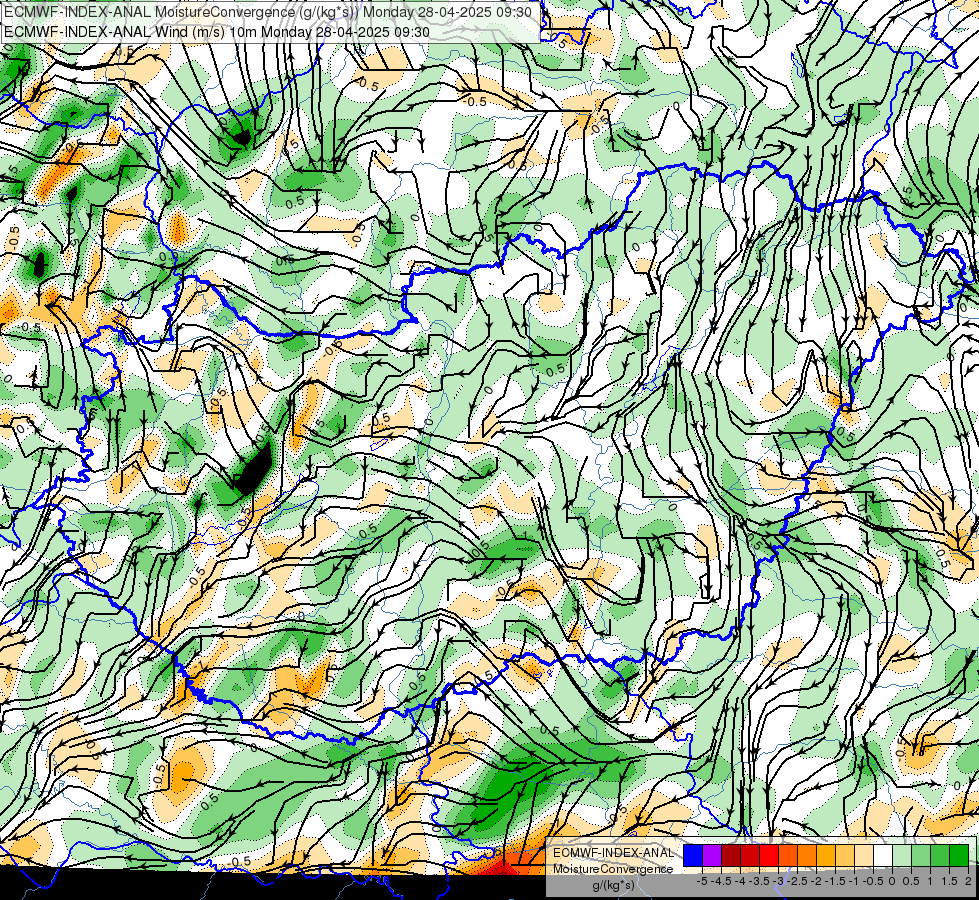Click the '-2.5' tick label in the legend
The width and height of the screenshot is (979, 900).
tap(797, 881)
